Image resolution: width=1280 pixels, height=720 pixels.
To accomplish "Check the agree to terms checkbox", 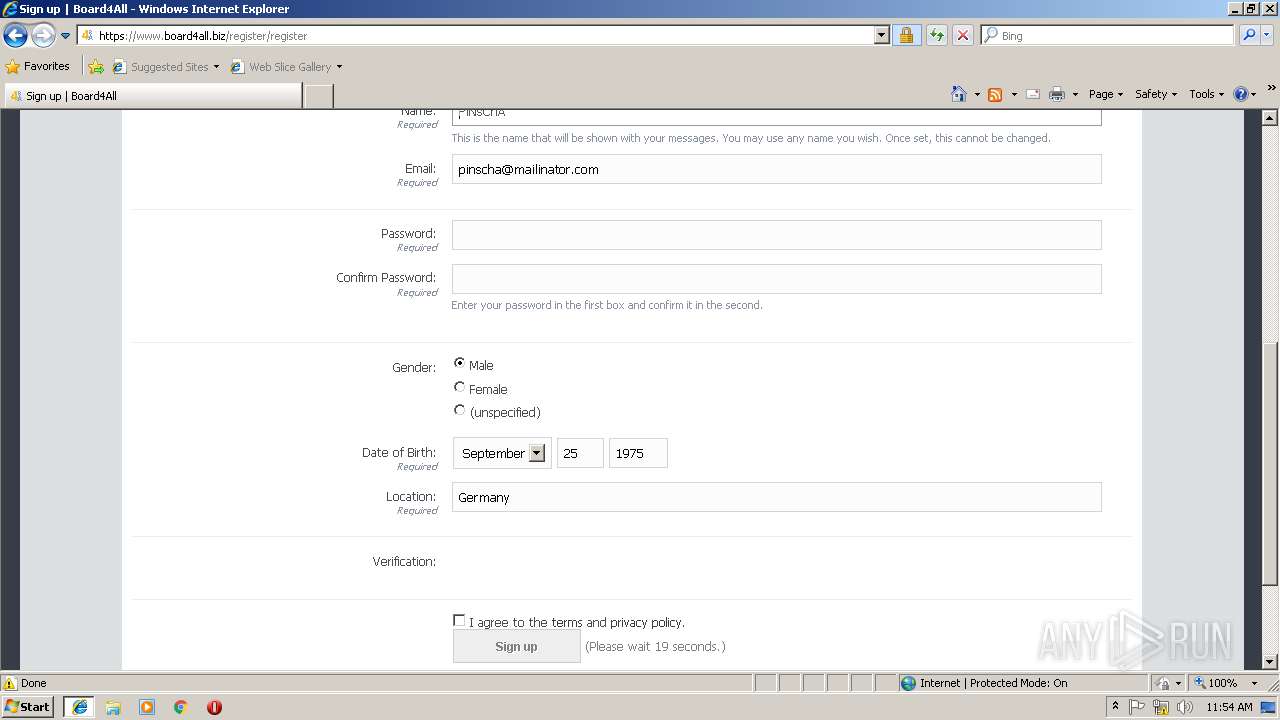I will tap(459, 621).
